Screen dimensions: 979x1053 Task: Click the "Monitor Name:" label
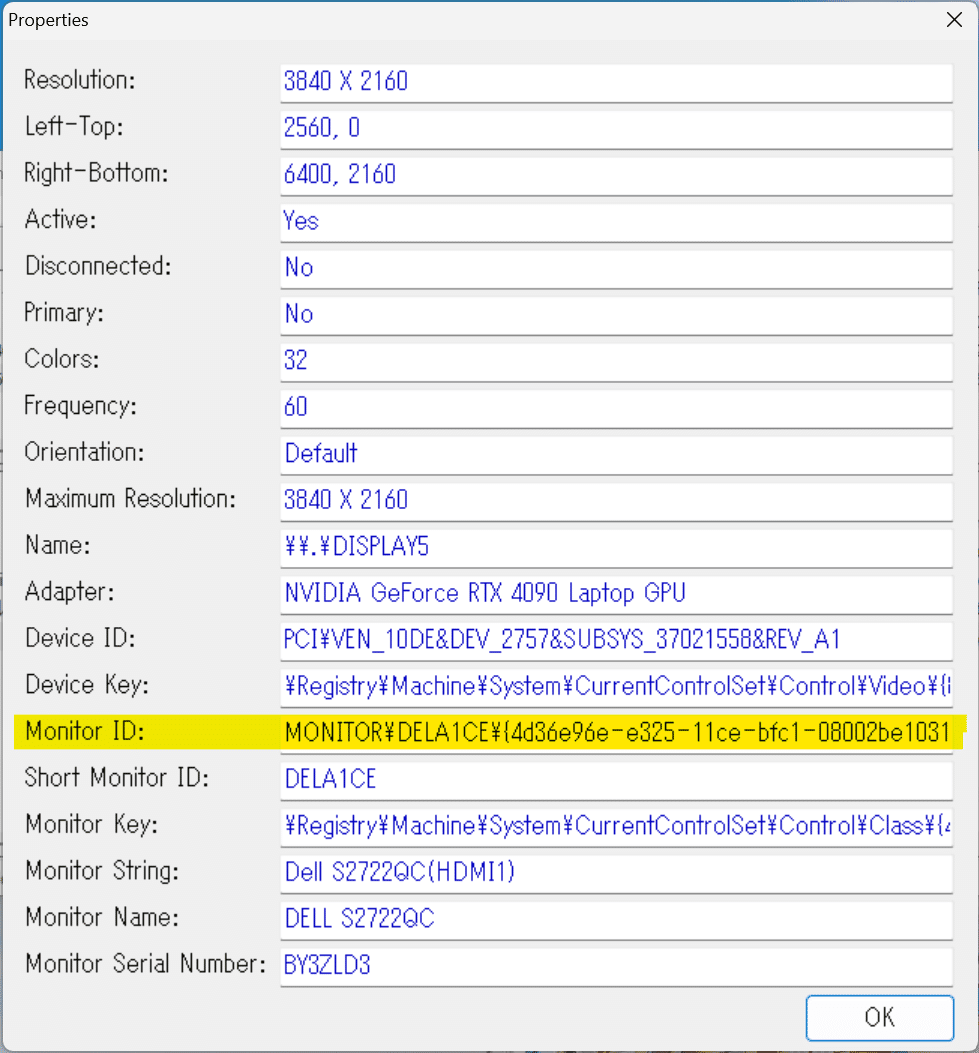coord(102,918)
